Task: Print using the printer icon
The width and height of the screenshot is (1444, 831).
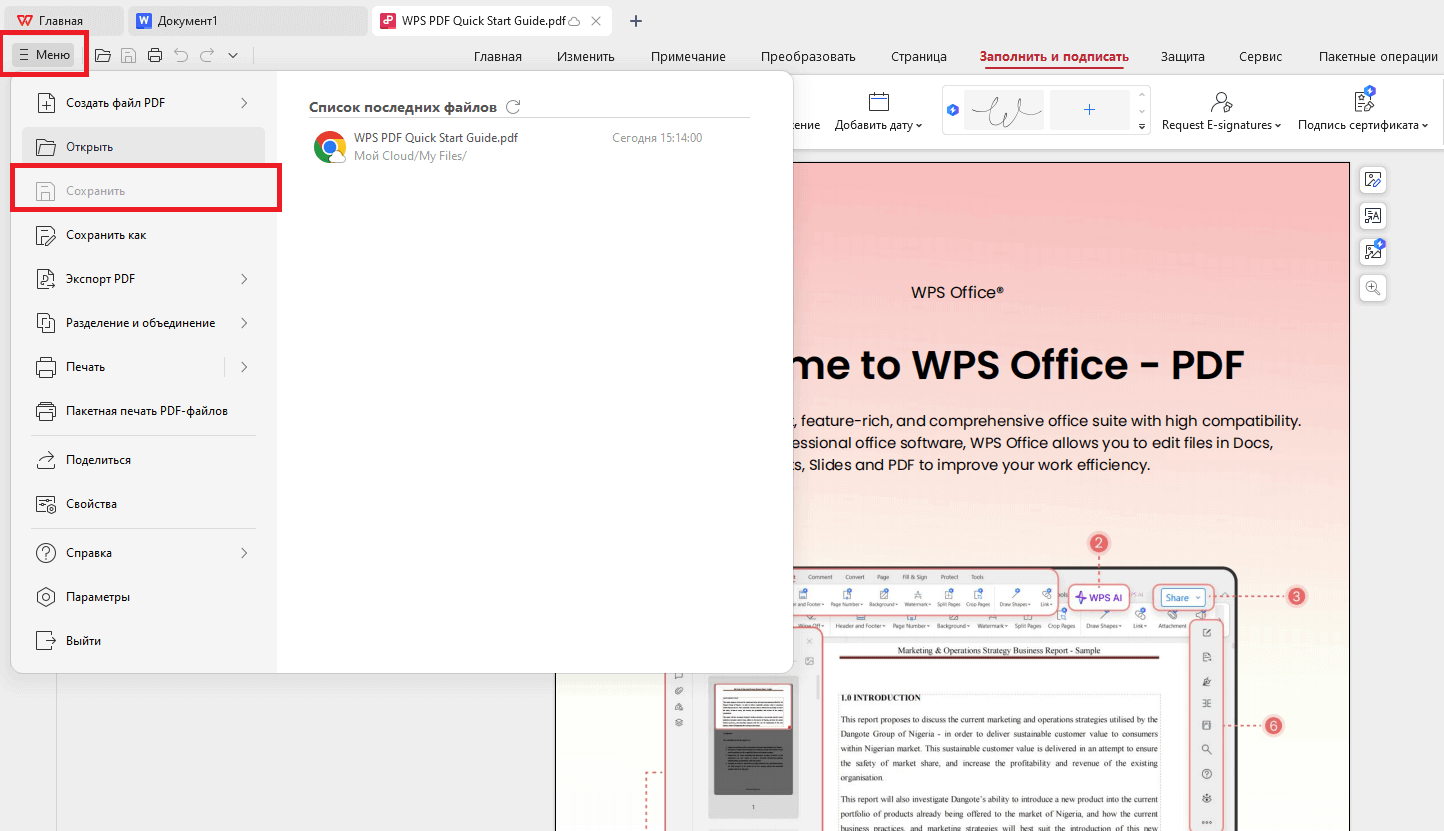Action: coord(155,56)
